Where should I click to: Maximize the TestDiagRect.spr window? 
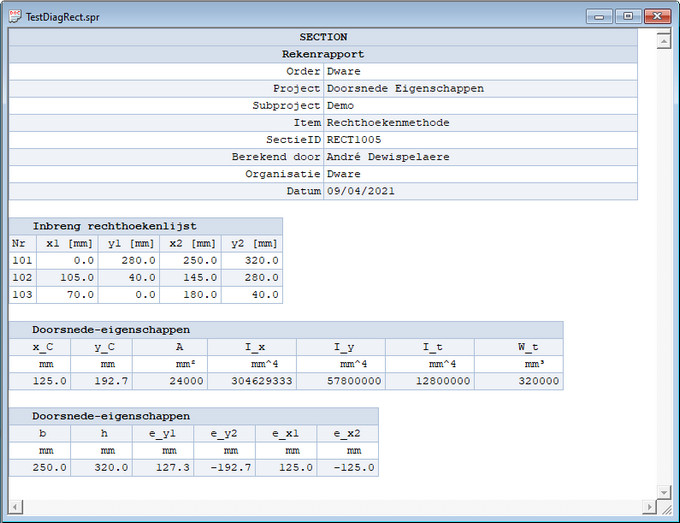pyautogui.click(x=628, y=16)
